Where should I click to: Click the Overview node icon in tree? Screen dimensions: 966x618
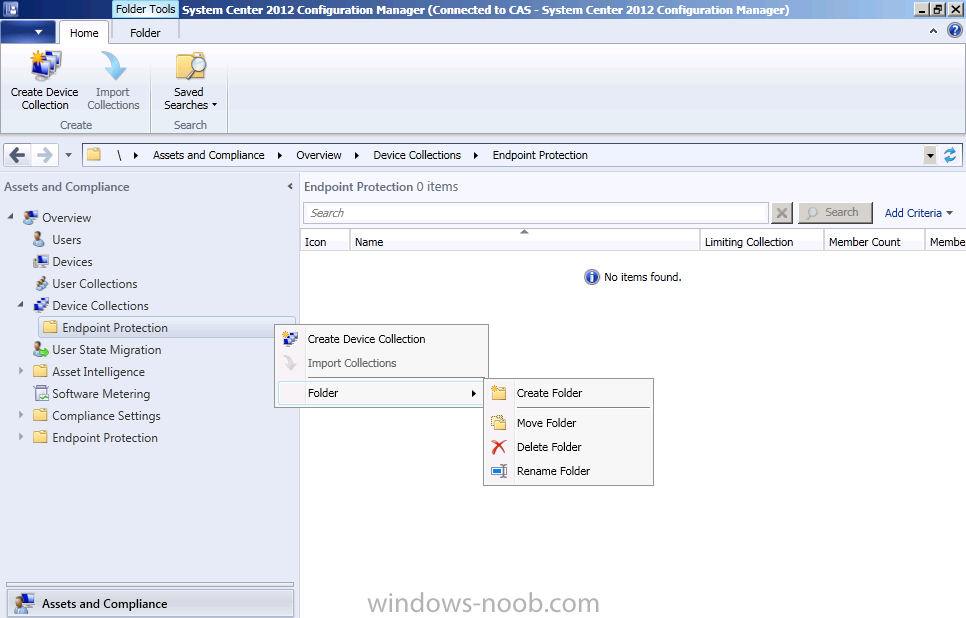coord(31,218)
